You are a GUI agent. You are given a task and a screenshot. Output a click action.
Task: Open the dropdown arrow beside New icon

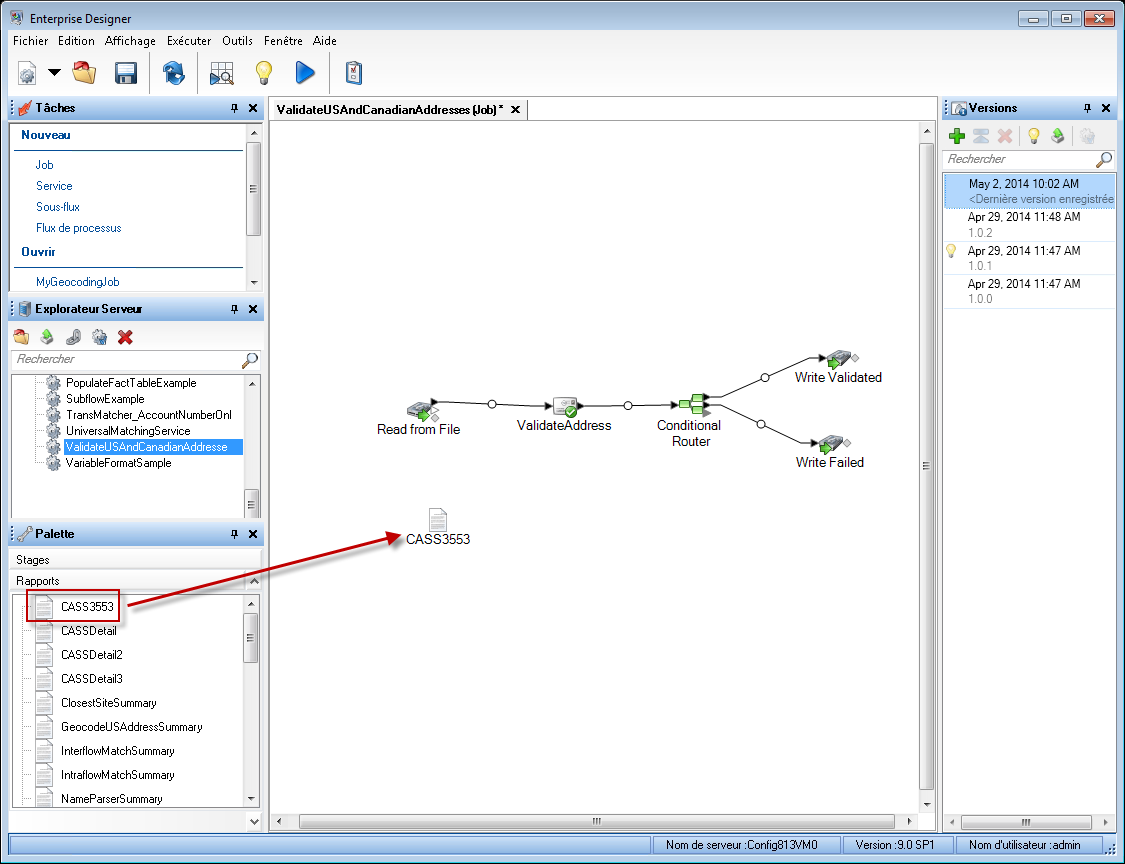pos(54,73)
